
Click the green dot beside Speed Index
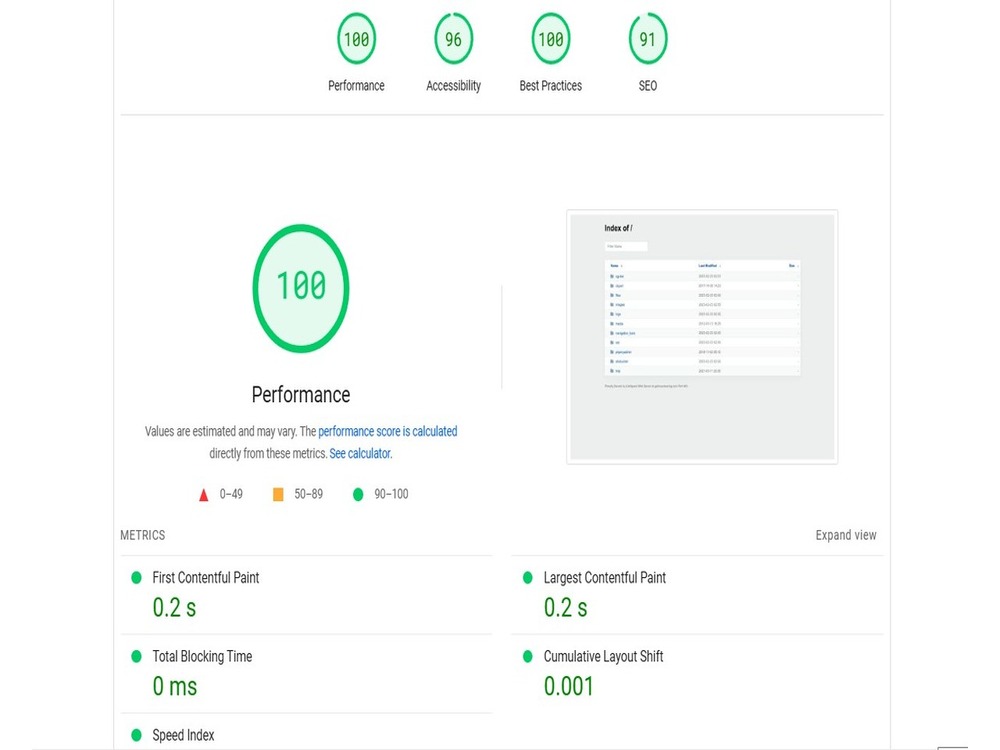click(136, 735)
